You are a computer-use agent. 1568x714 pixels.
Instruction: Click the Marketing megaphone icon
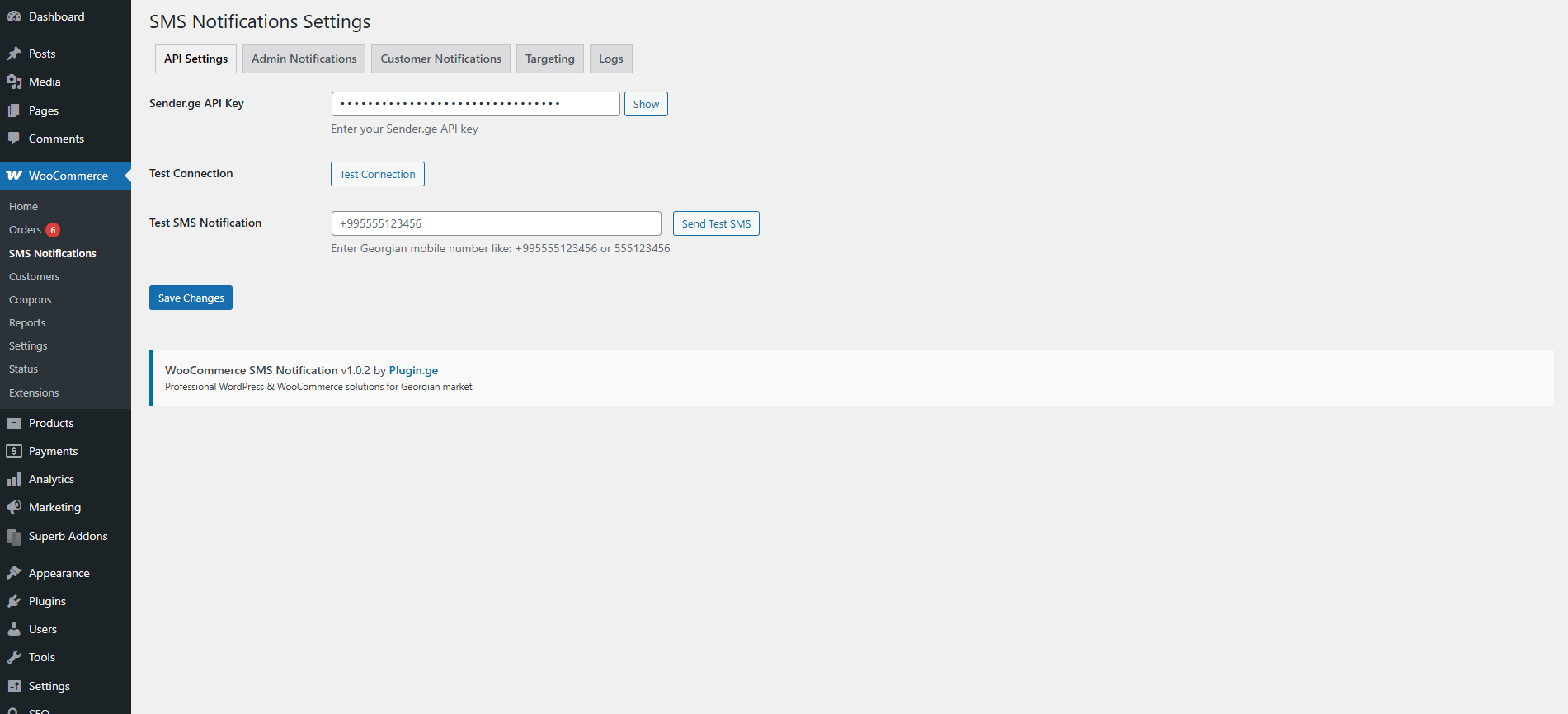pyautogui.click(x=14, y=507)
